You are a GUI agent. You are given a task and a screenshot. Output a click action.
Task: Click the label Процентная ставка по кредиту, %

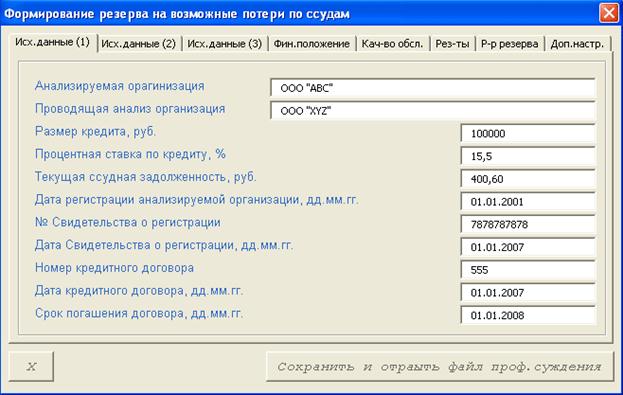coord(130,154)
